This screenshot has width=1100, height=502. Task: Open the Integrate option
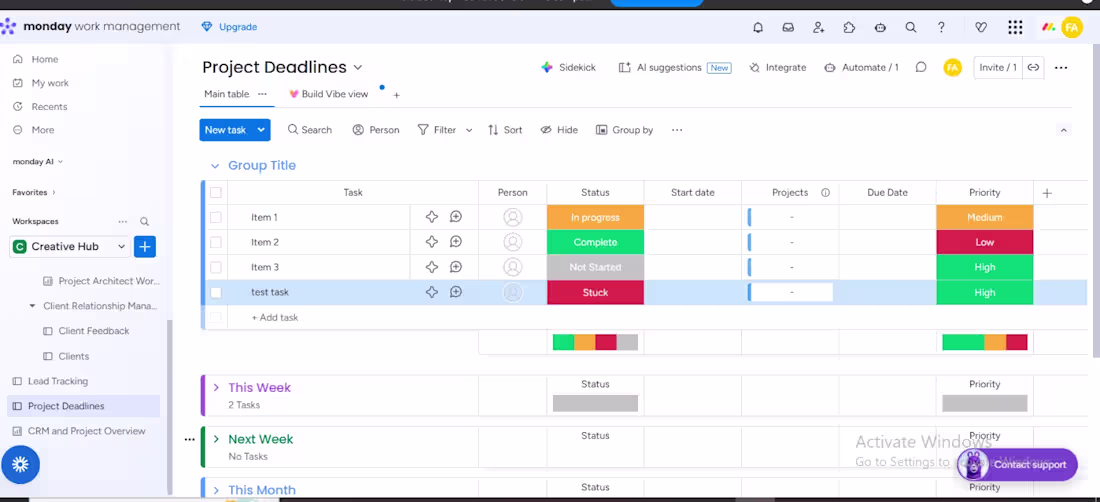(778, 67)
